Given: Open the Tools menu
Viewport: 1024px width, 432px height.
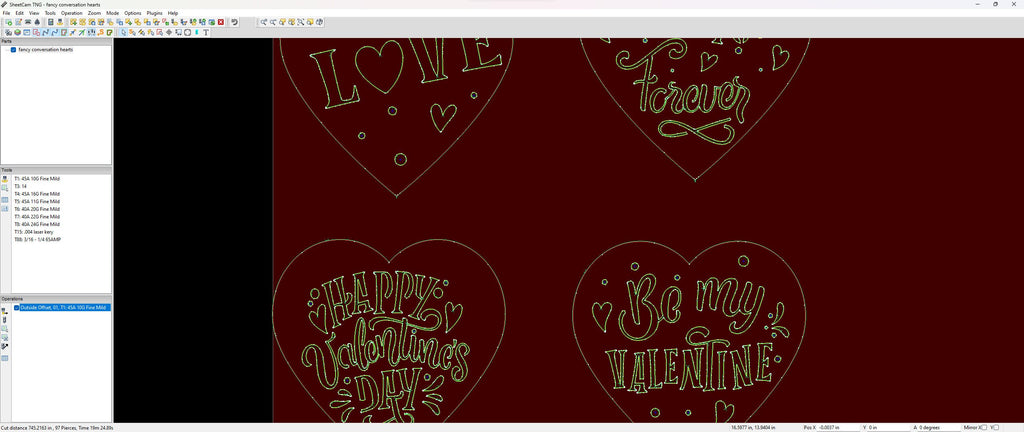Looking at the screenshot, I should click(50, 13).
